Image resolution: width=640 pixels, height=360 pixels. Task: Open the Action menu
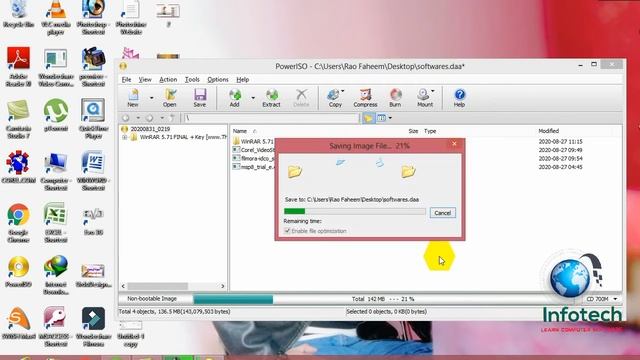coord(168,80)
